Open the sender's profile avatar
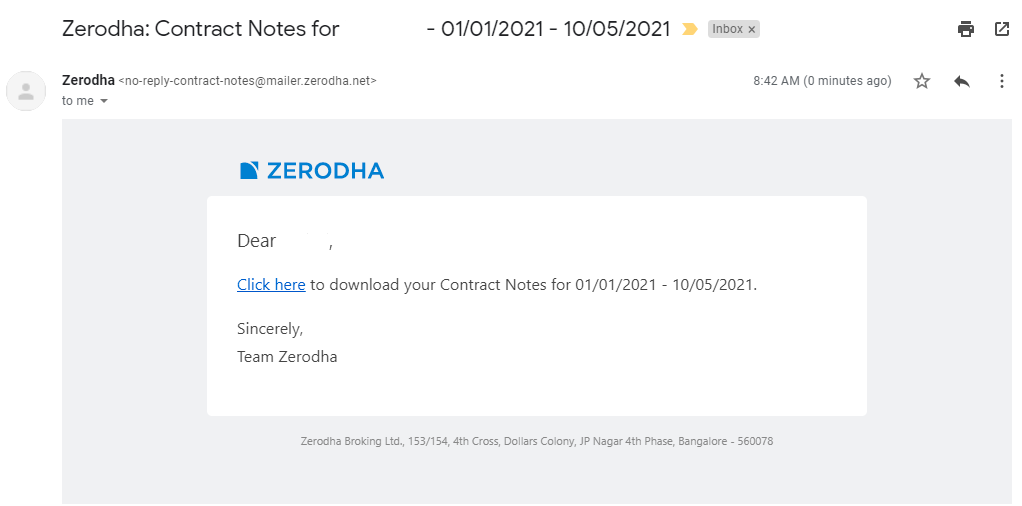The width and height of the screenshot is (1022, 506). point(26,91)
